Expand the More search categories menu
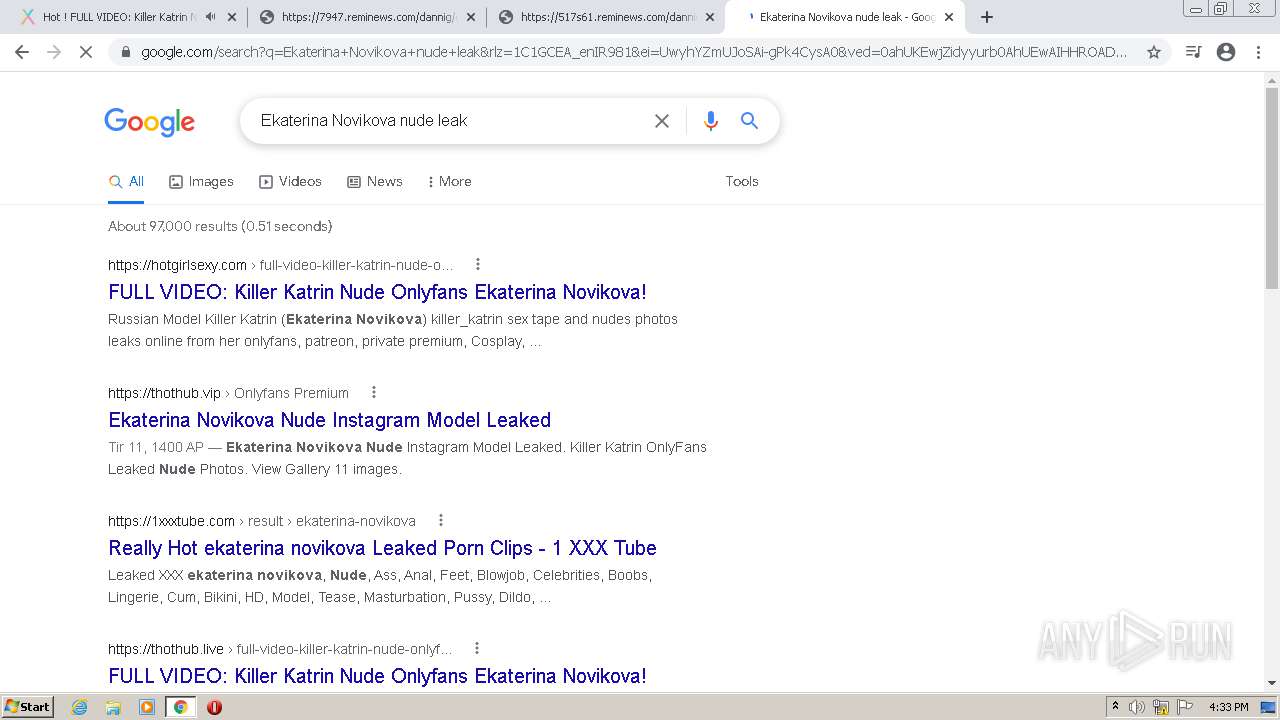1280x720 pixels. 449,182
